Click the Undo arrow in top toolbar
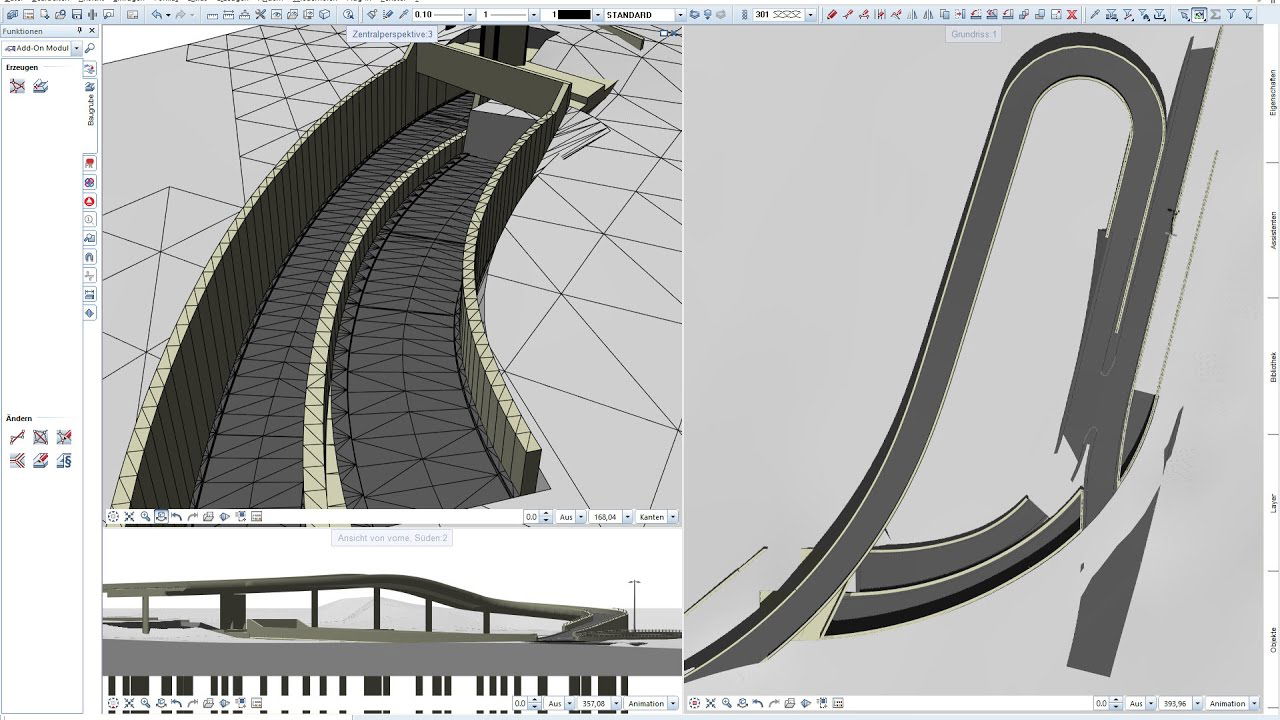 pyautogui.click(x=157, y=15)
